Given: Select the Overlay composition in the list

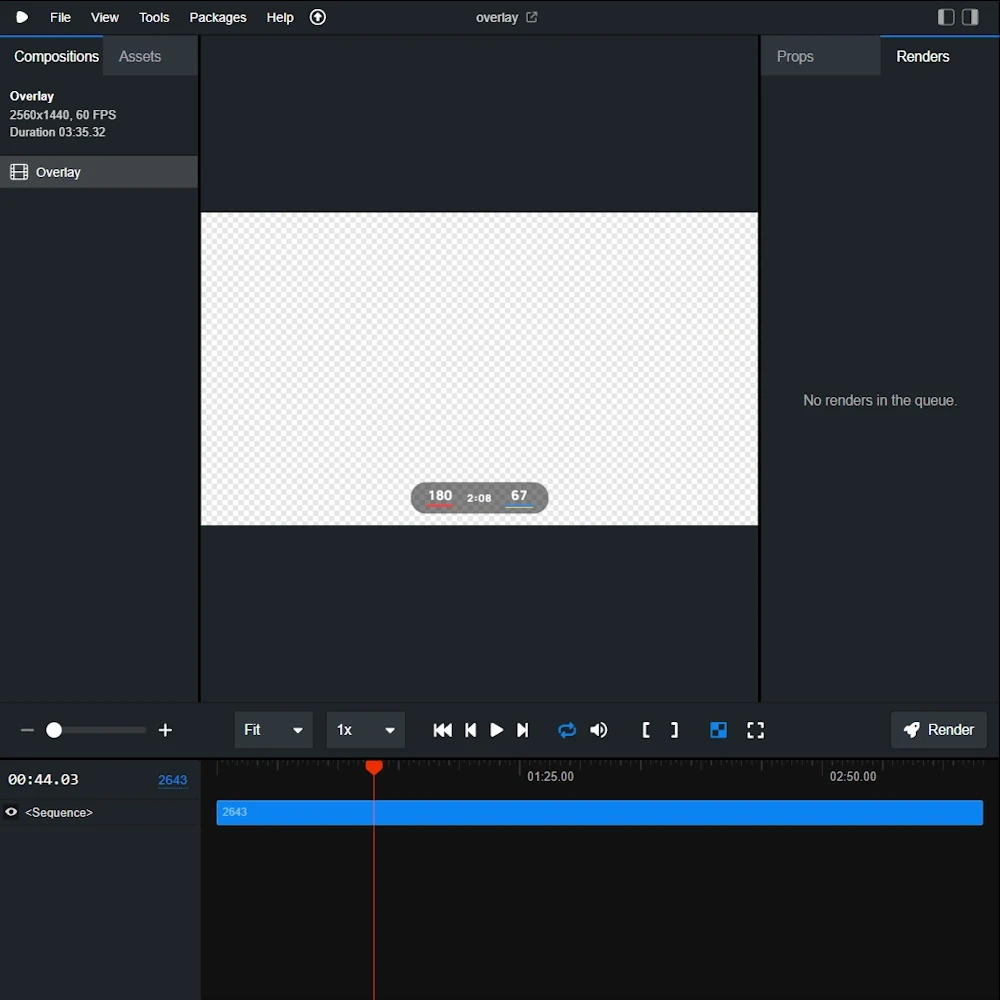Looking at the screenshot, I should (x=99, y=172).
